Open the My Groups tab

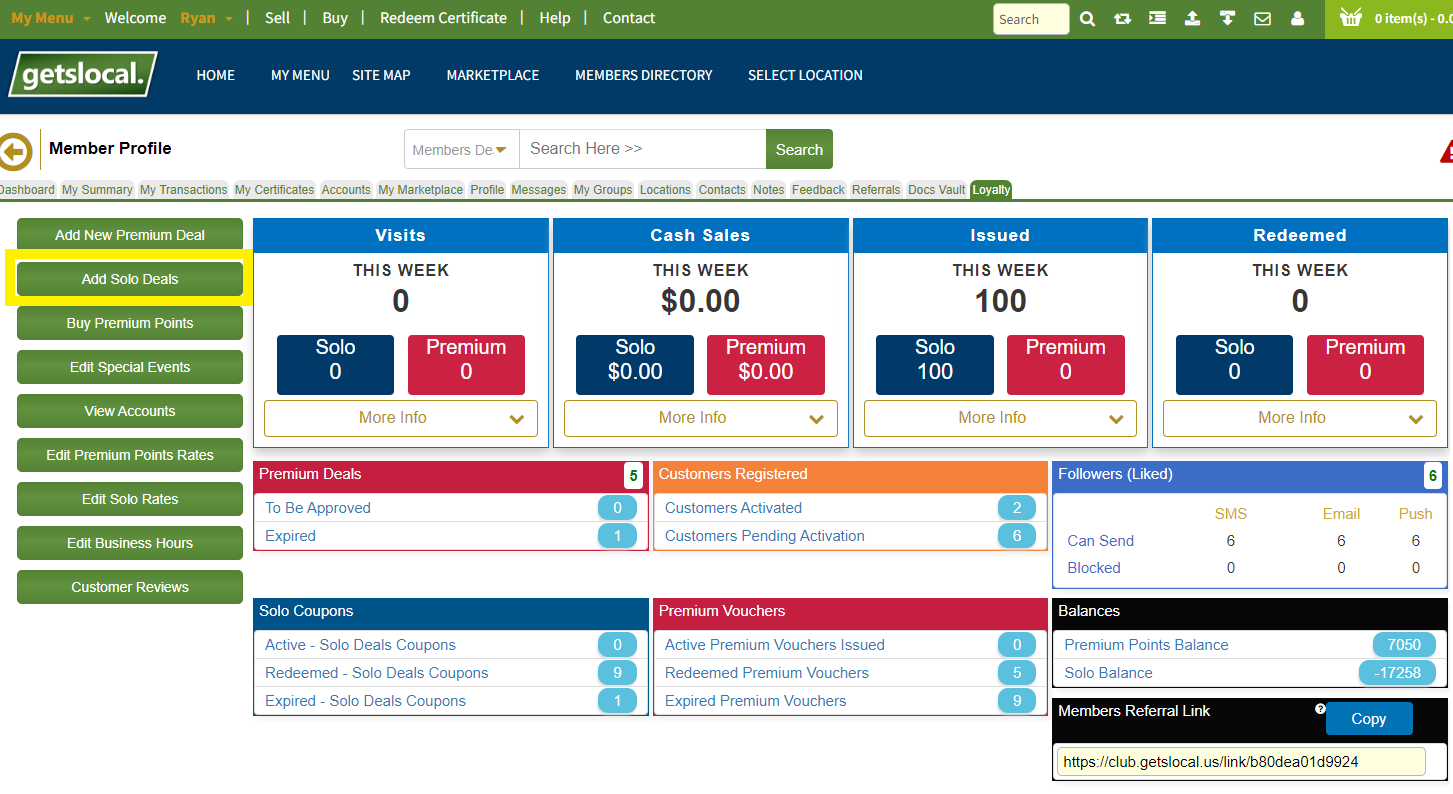(x=603, y=190)
